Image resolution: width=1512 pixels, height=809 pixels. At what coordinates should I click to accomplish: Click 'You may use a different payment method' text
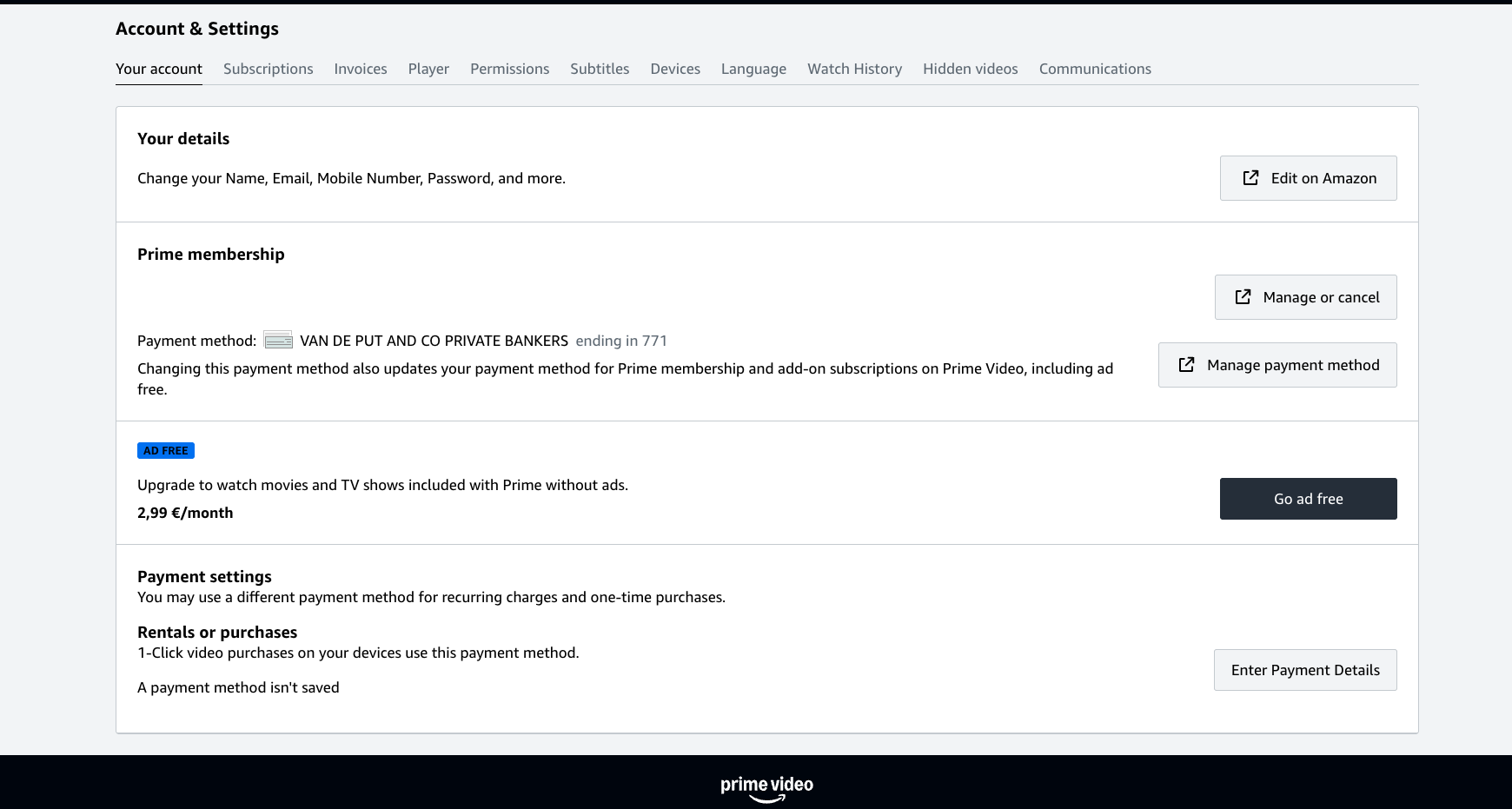tap(431, 597)
